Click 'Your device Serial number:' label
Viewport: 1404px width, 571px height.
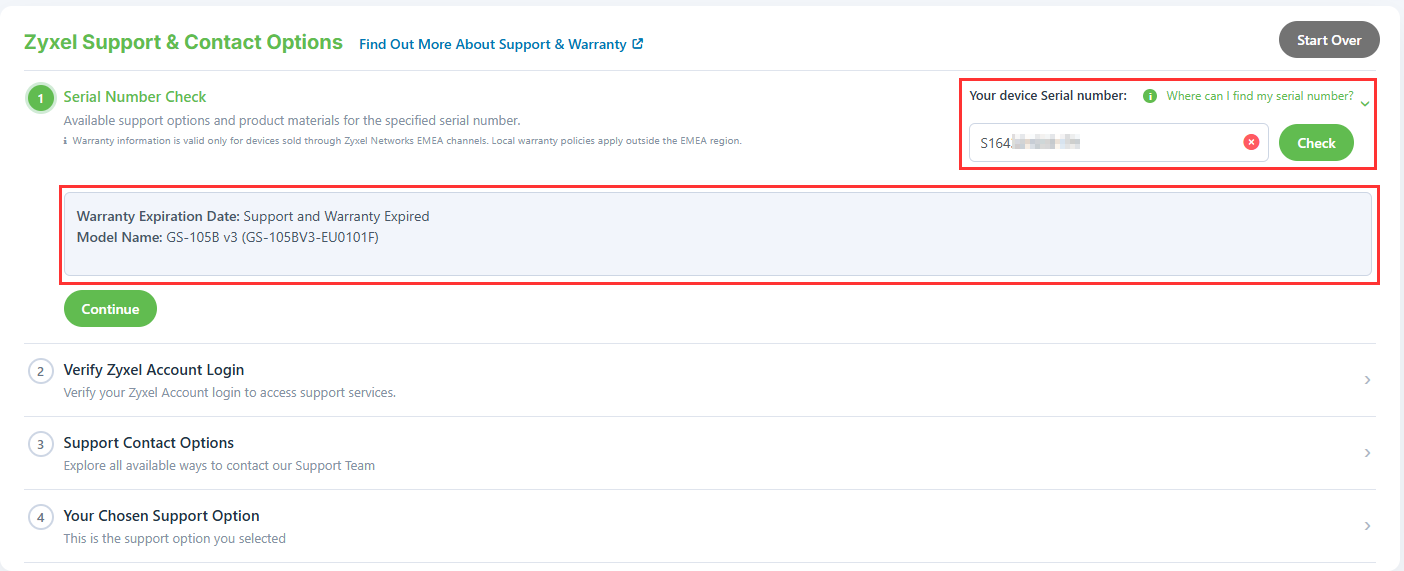point(1048,96)
